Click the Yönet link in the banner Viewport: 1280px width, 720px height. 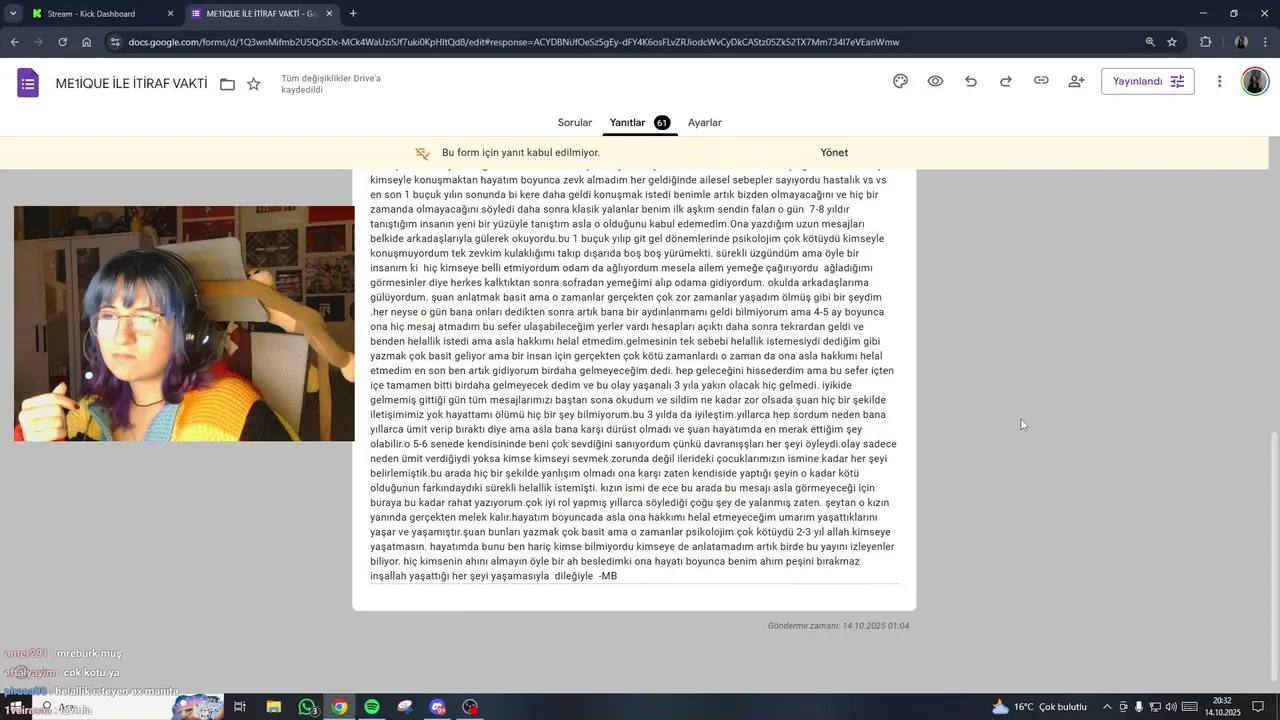(834, 153)
